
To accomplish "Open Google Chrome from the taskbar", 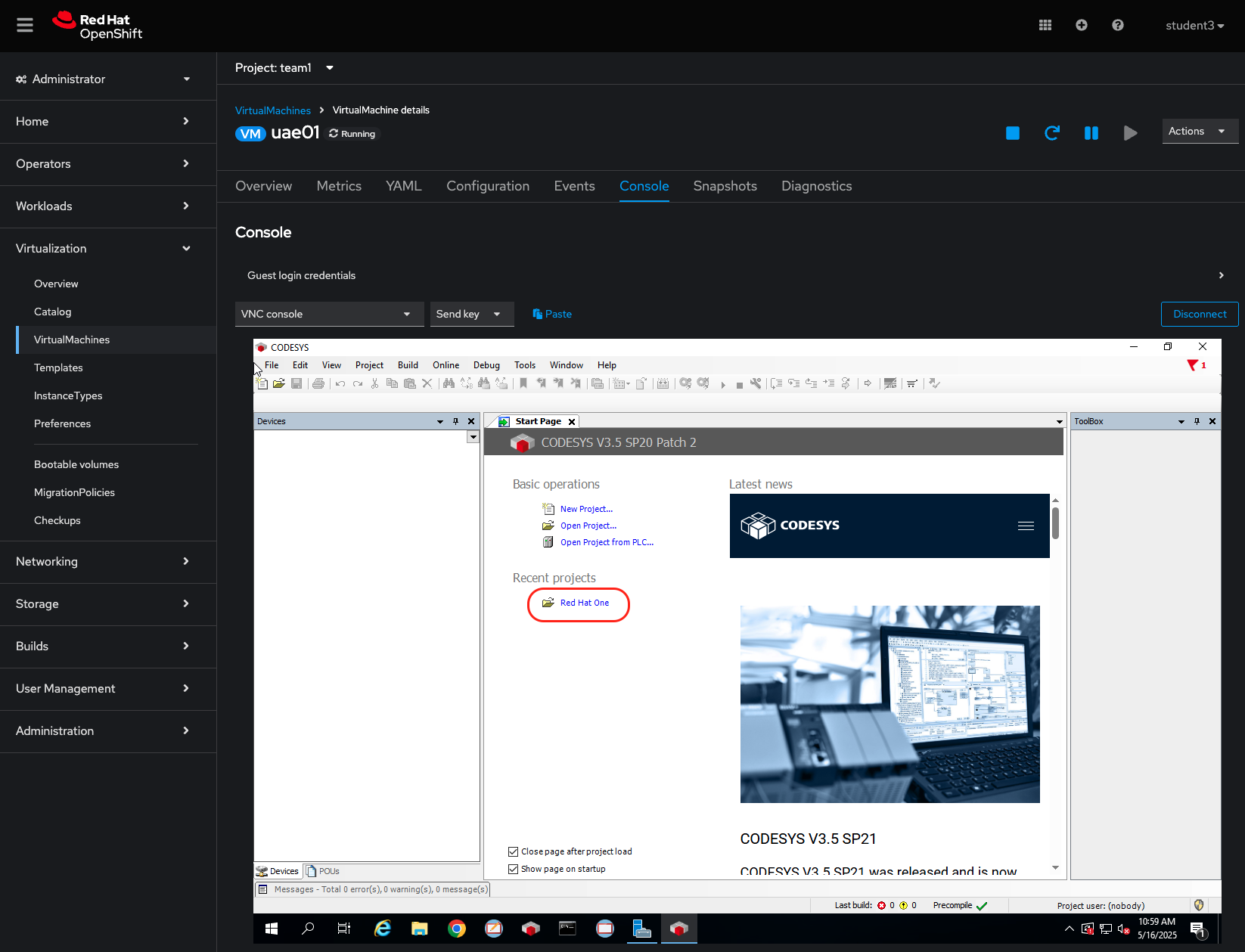I will [x=457, y=929].
